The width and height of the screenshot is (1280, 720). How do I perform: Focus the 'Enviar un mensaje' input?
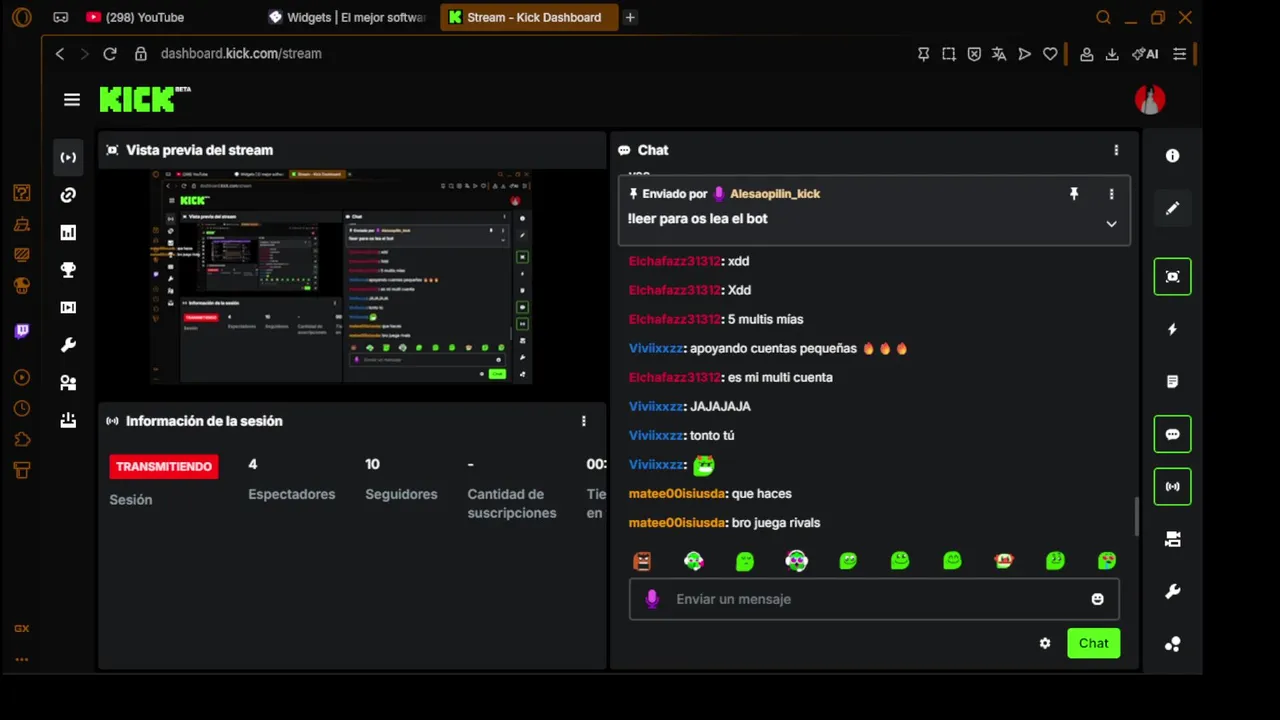874,599
